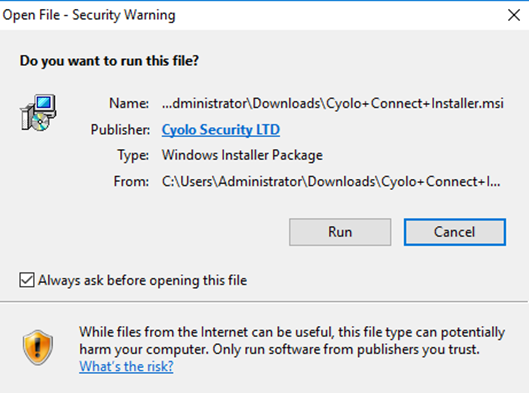Uncheck the Always ask before opening checkbox
Screen dimensions: 529x393
point(27,280)
